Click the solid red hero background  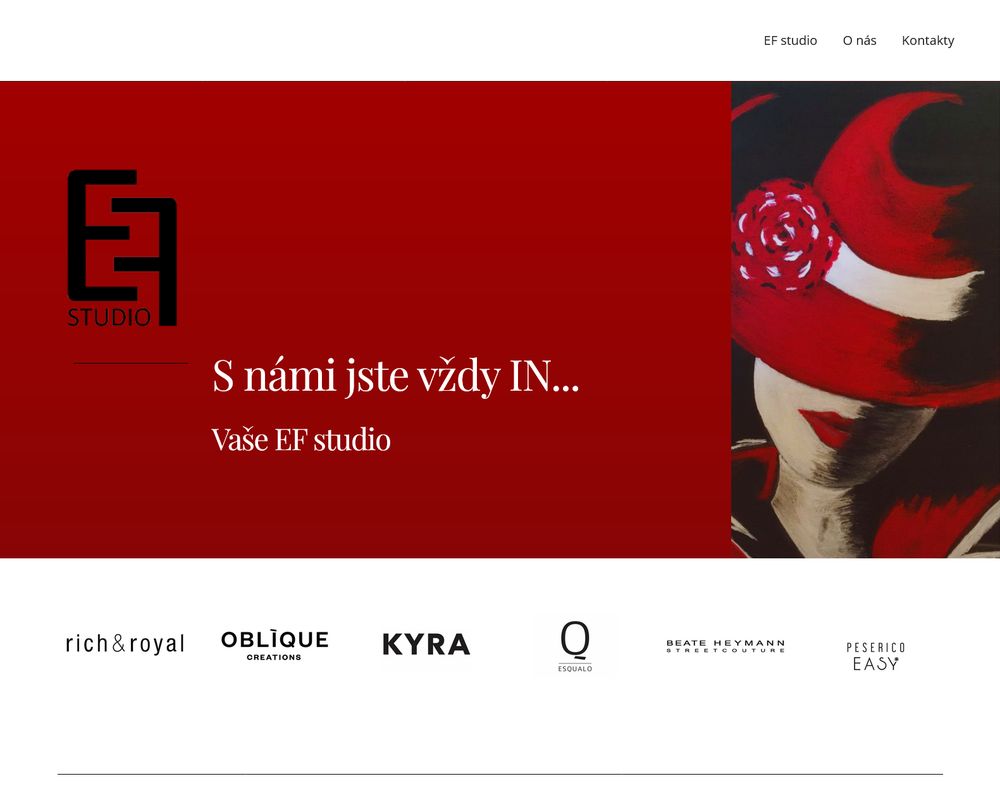(446, 191)
